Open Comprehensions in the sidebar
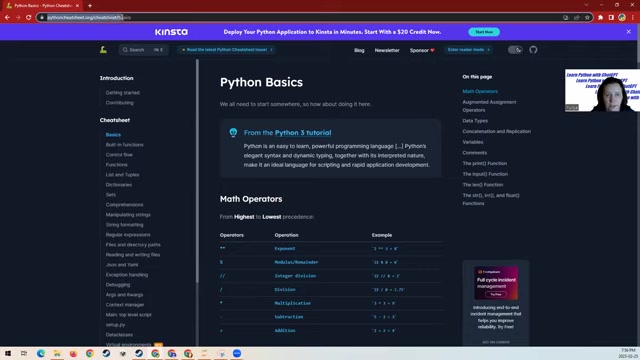 coord(124,205)
